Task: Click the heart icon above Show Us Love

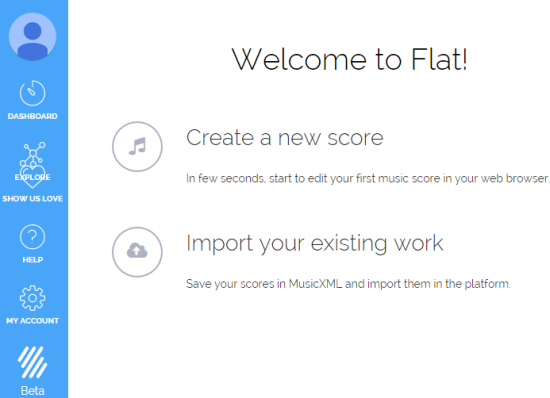Action: coord(32,177)
